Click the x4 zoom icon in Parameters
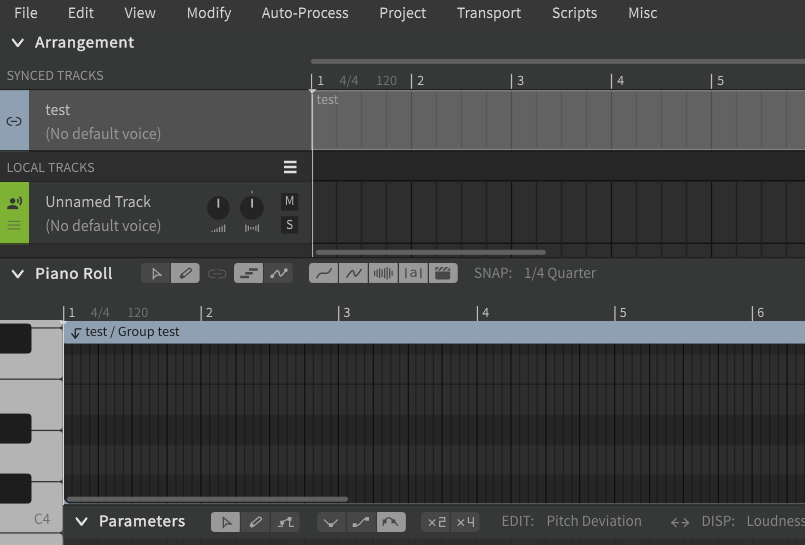This screenshot has height=545, width=805. (x=466, y=522)
